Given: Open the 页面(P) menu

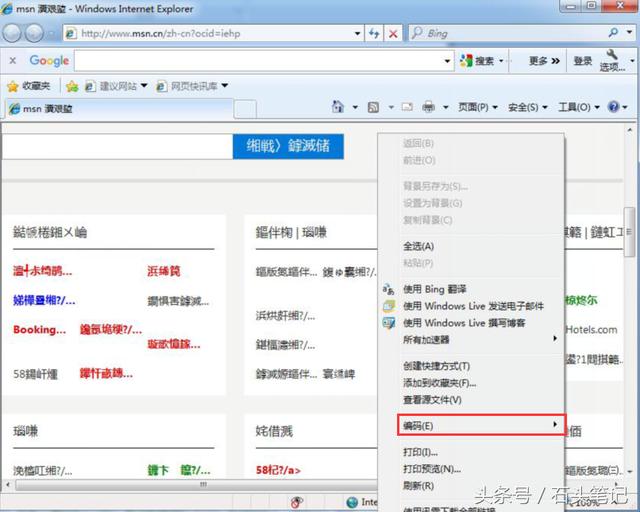Looking at the screenshot, I should pyautogui.click(x=478, y=107).
